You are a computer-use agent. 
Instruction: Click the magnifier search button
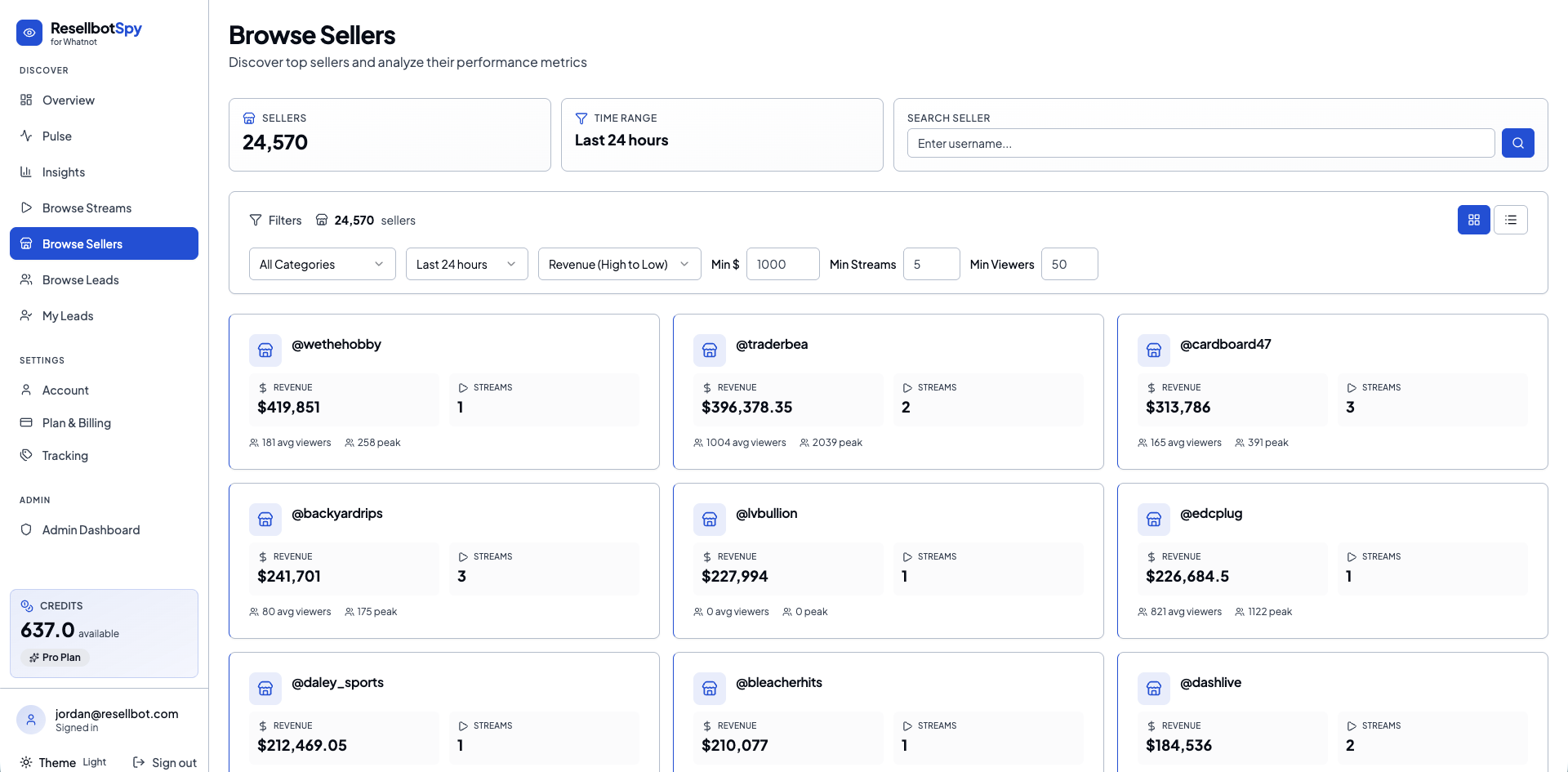[1517, 143]
